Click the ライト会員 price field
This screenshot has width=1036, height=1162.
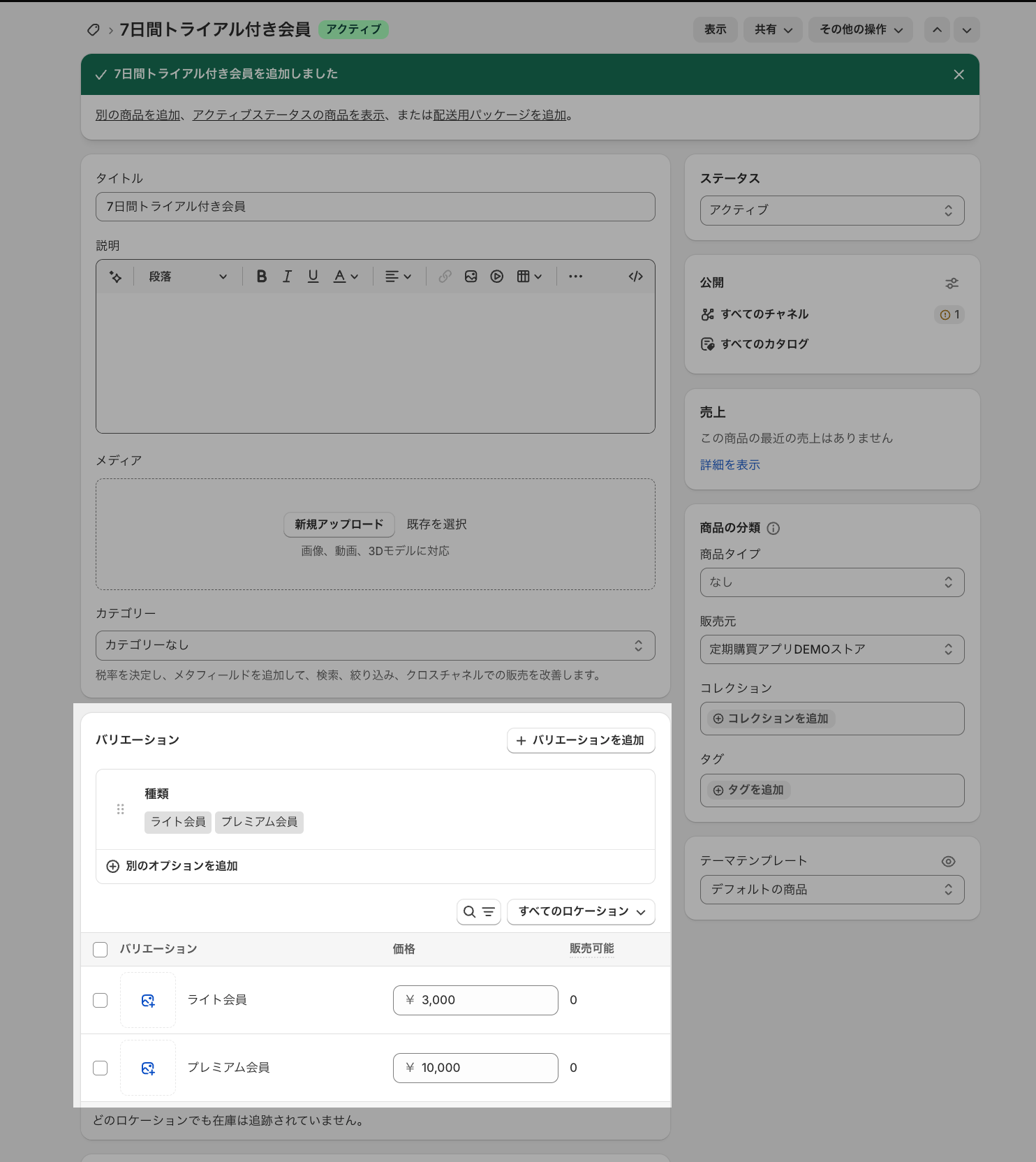[x=475, y=1001]
